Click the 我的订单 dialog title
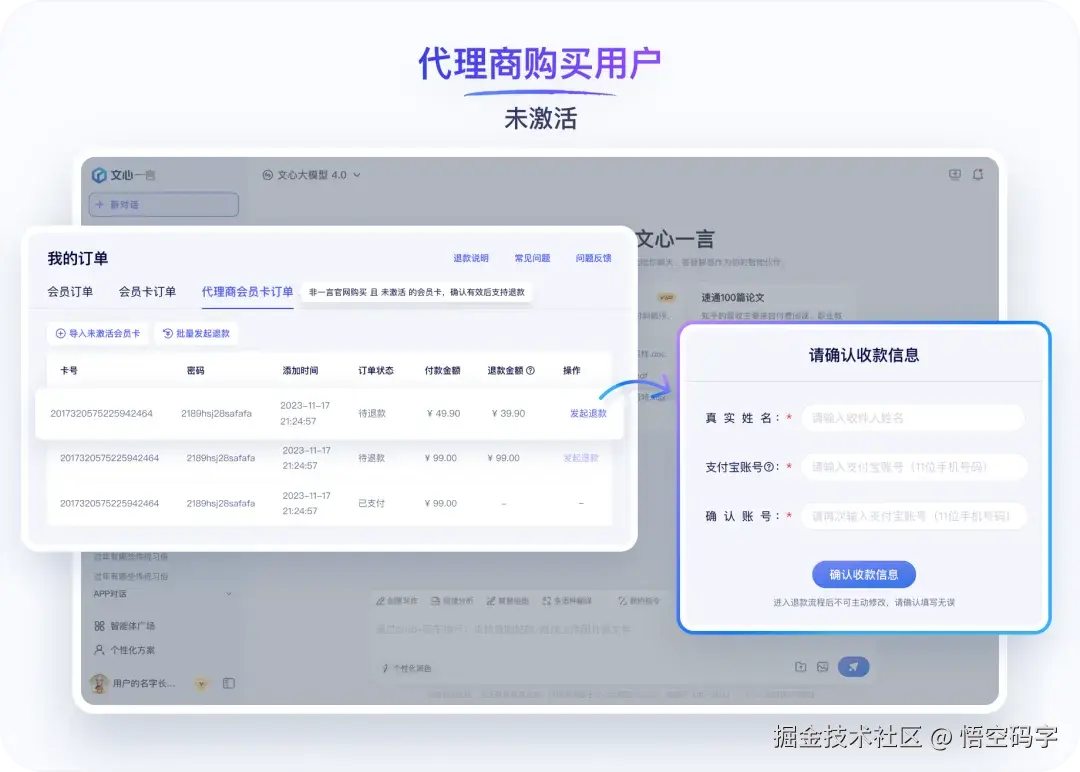This screenshot has height=772, width=1080. click(78, 258)
